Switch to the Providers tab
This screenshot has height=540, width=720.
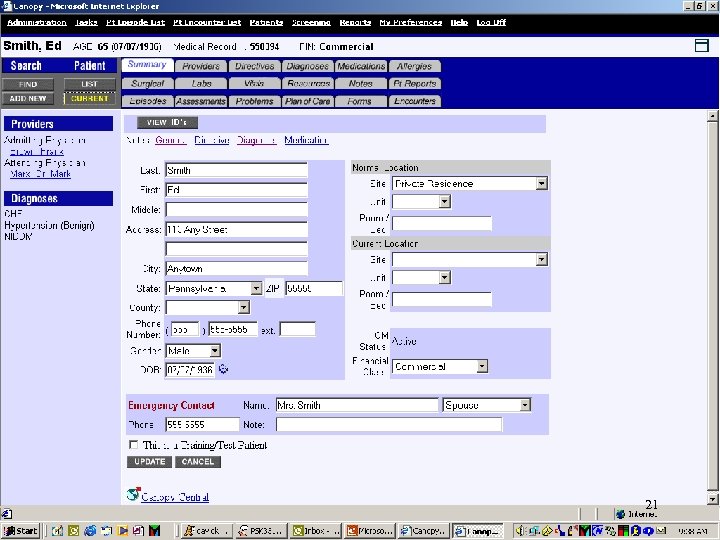(201, 66)
